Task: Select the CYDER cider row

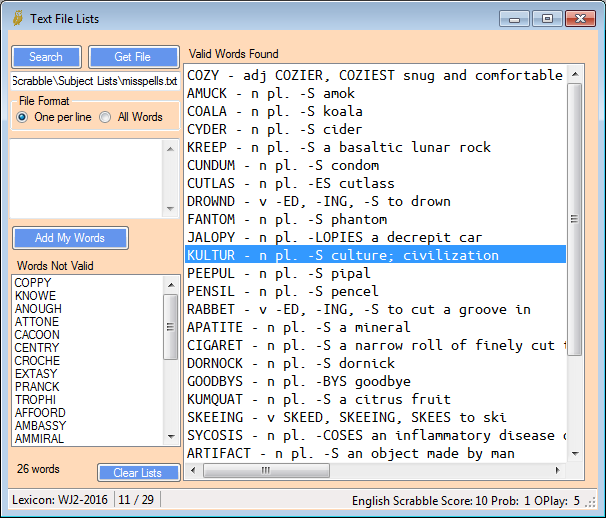Action: (376, 129)
